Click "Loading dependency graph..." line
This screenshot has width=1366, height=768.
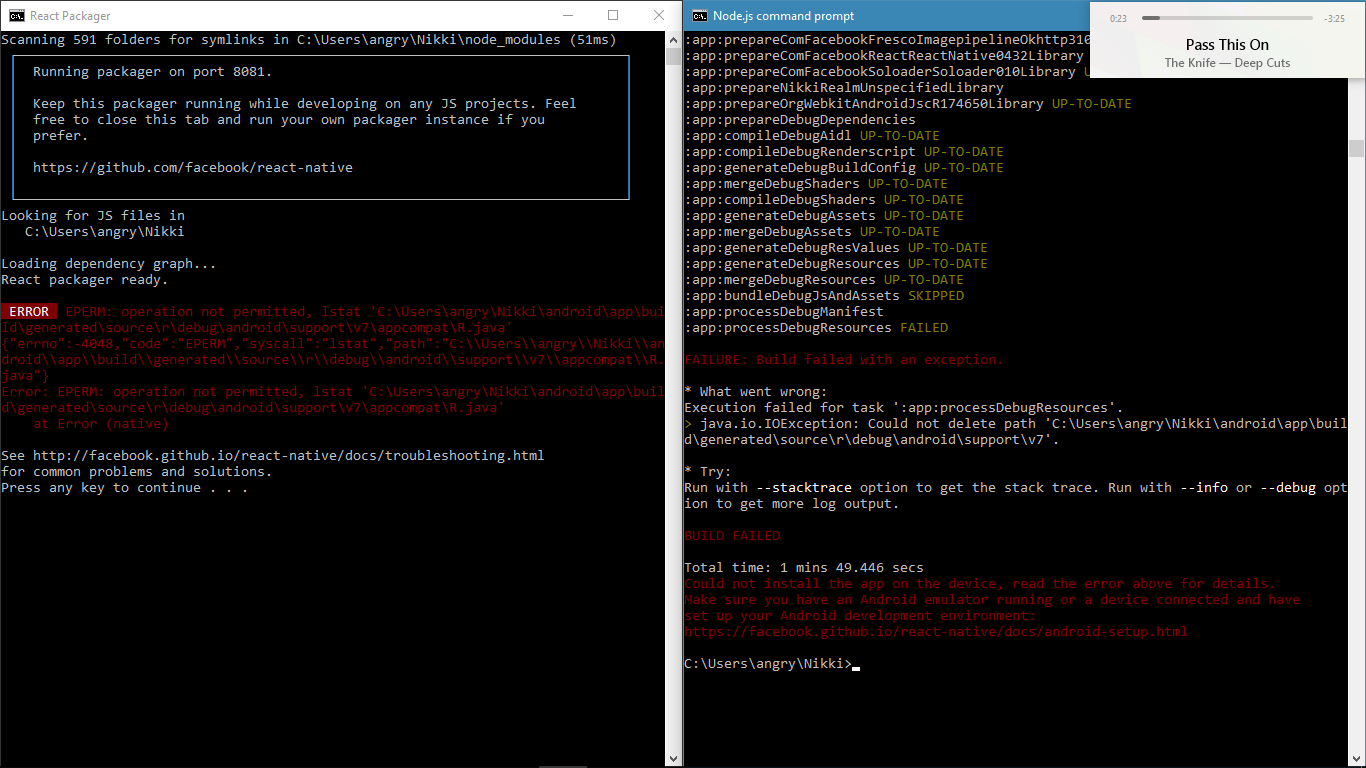[x=109, y=264]
